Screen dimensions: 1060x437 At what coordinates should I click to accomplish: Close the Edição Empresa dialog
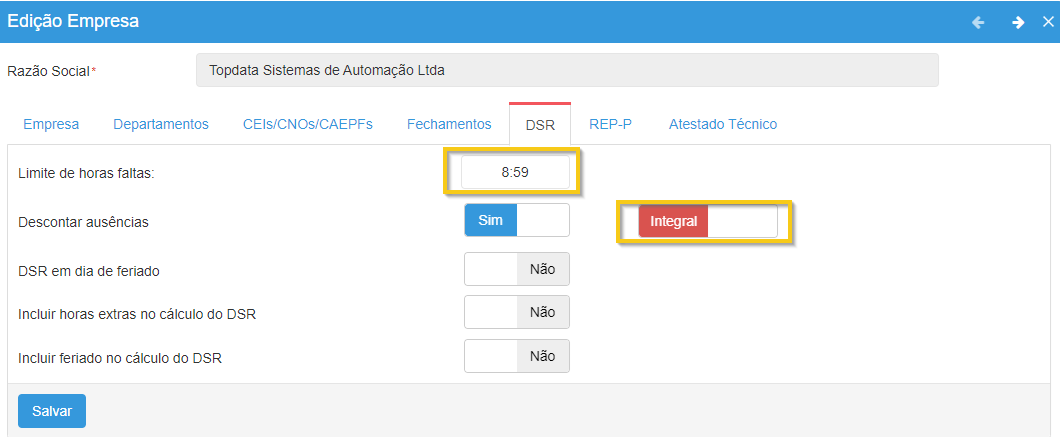pos(1047,22)
